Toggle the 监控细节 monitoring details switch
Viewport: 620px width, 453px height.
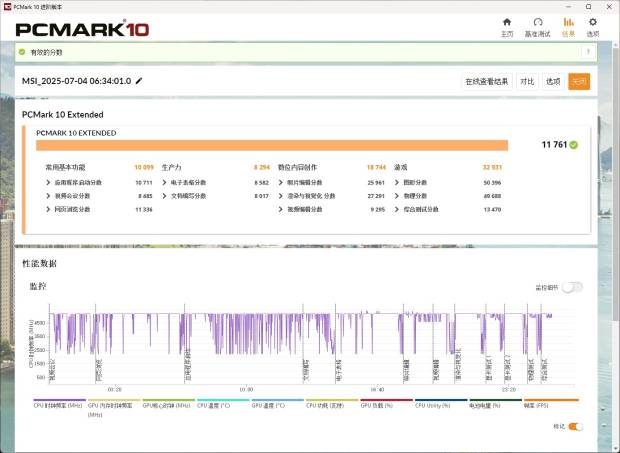(573, 287)
